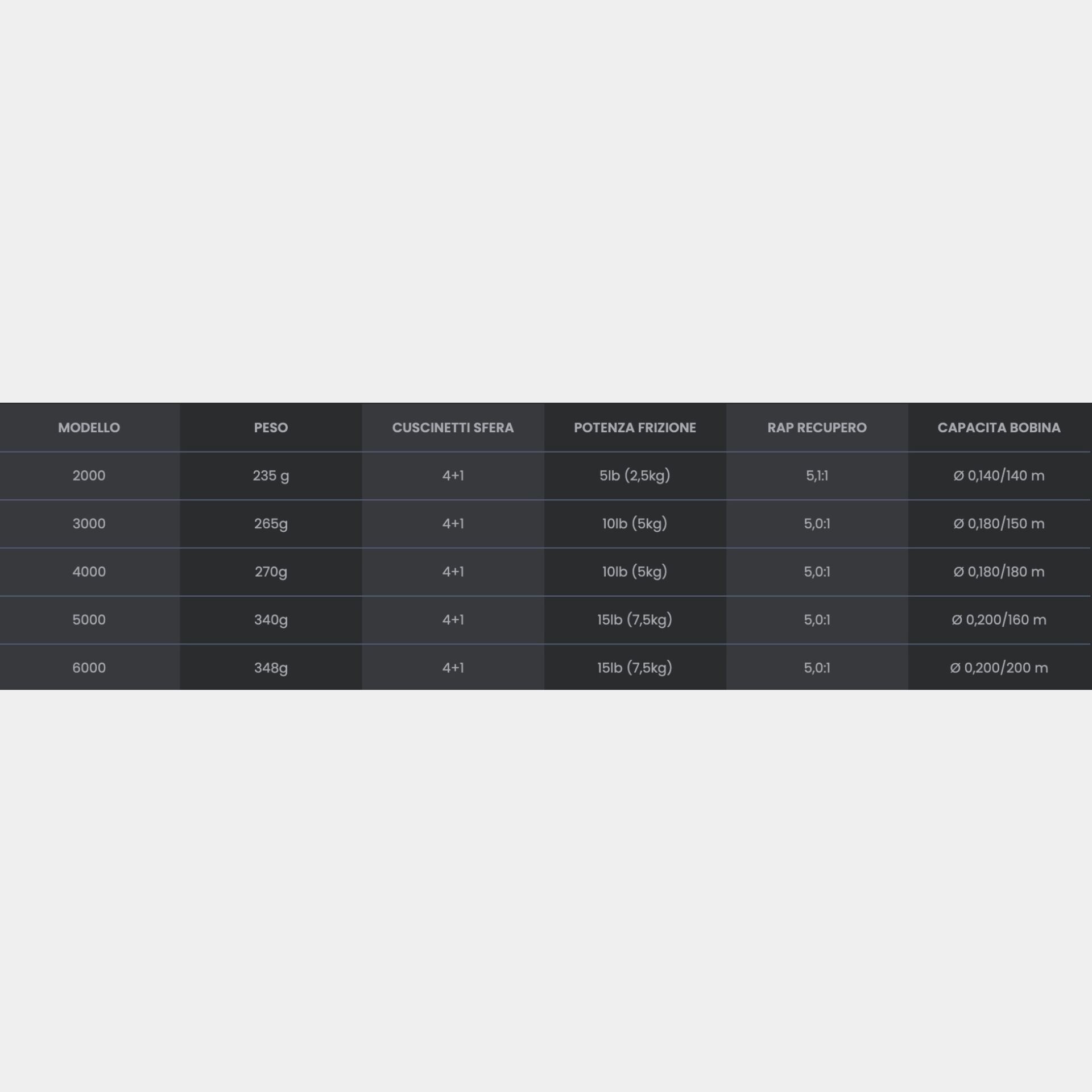
Task: Select the 5lb (2,5kg) drag cell
Action: [x=635, y=475]
